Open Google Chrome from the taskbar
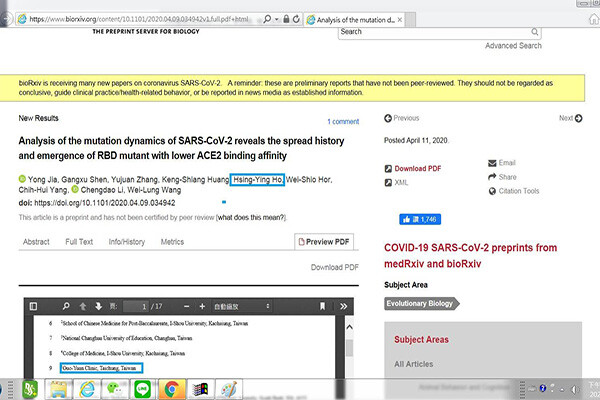Image resolution: width=600 pixels, height=400 pixels. tap(172, 389)
